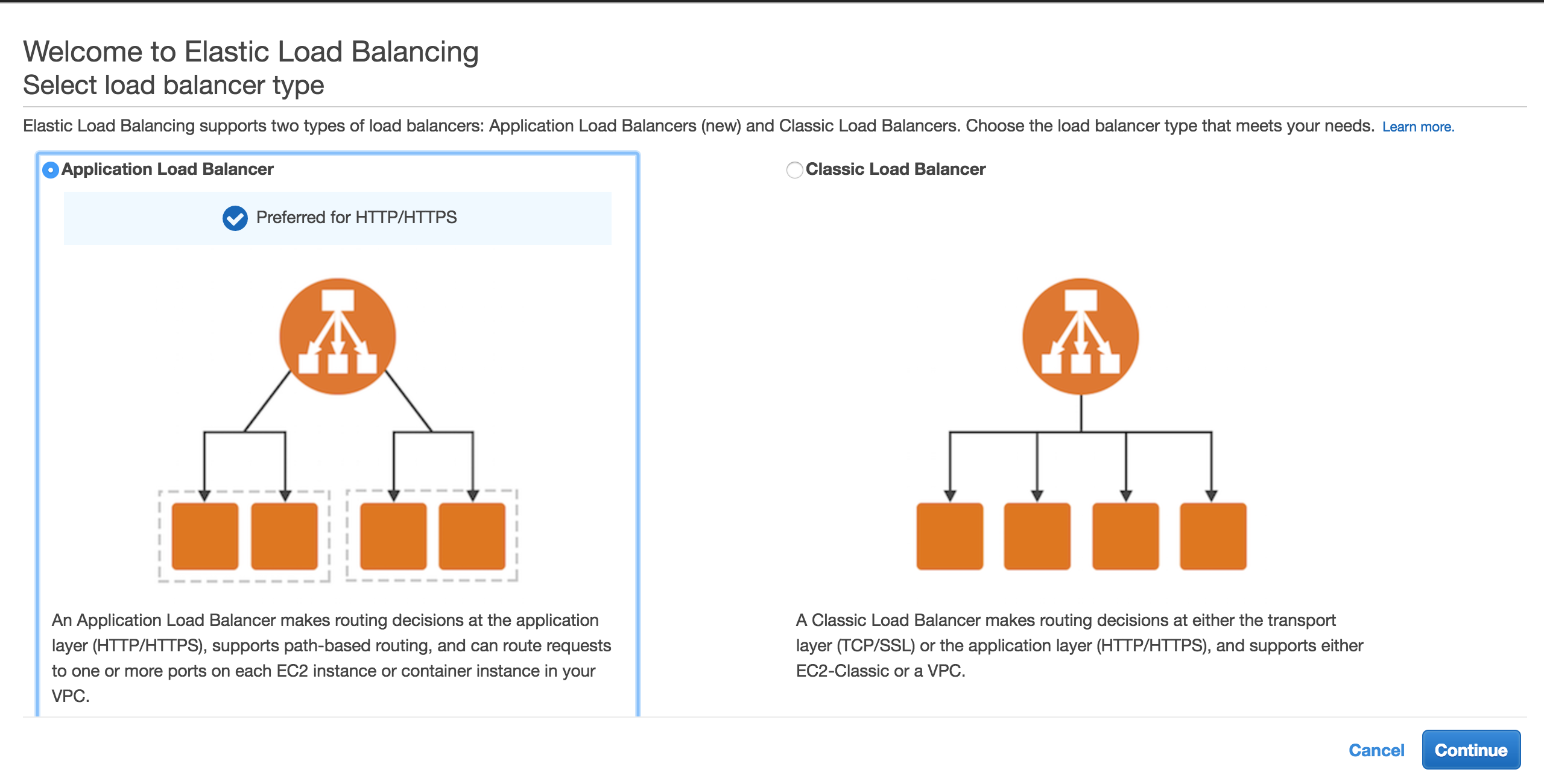Click the 'Select load balancer type' subheading
This screenshot has width=1544, height=784.
(174, 85)
